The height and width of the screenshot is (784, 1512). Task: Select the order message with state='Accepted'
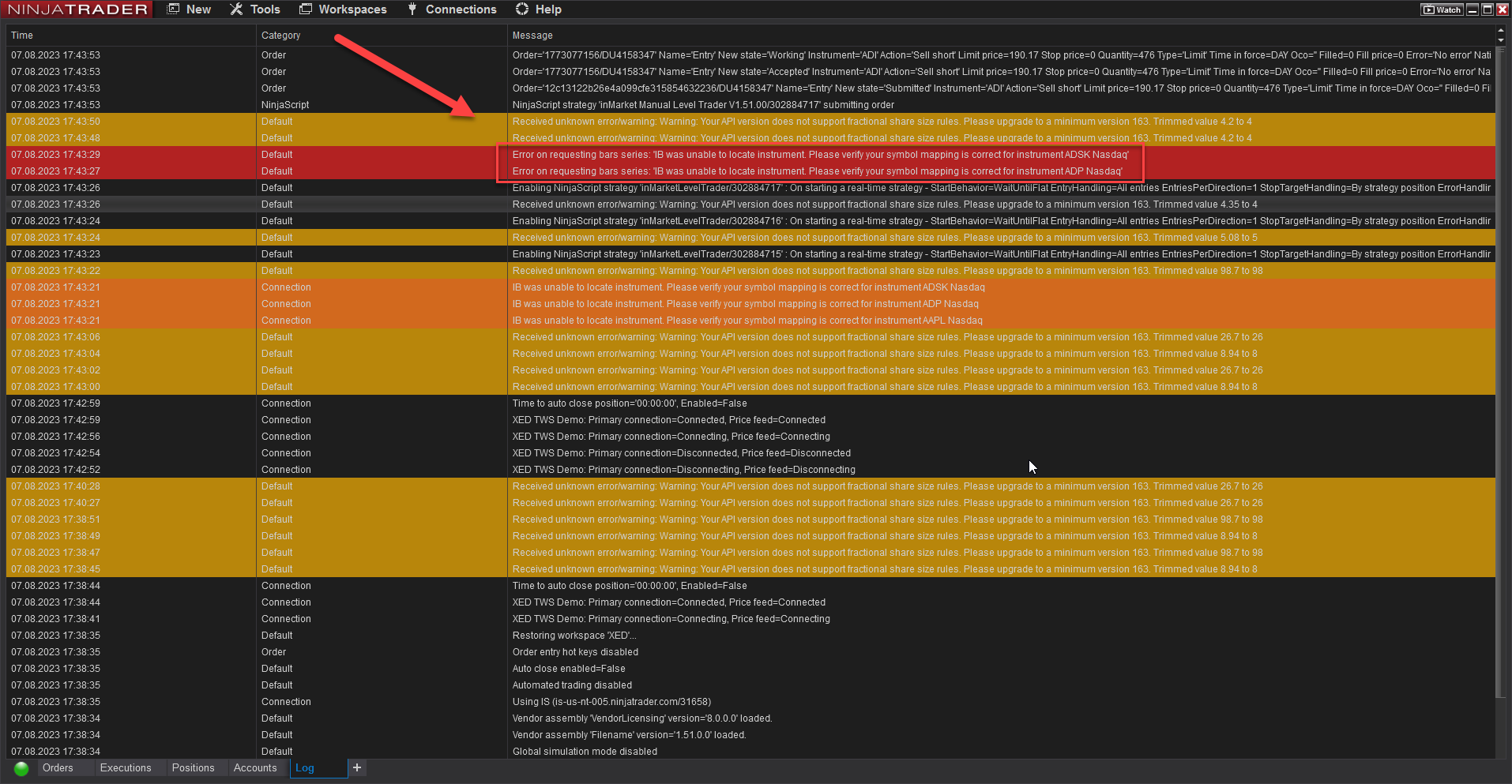pyautogui.click(x=1002, y=72)
